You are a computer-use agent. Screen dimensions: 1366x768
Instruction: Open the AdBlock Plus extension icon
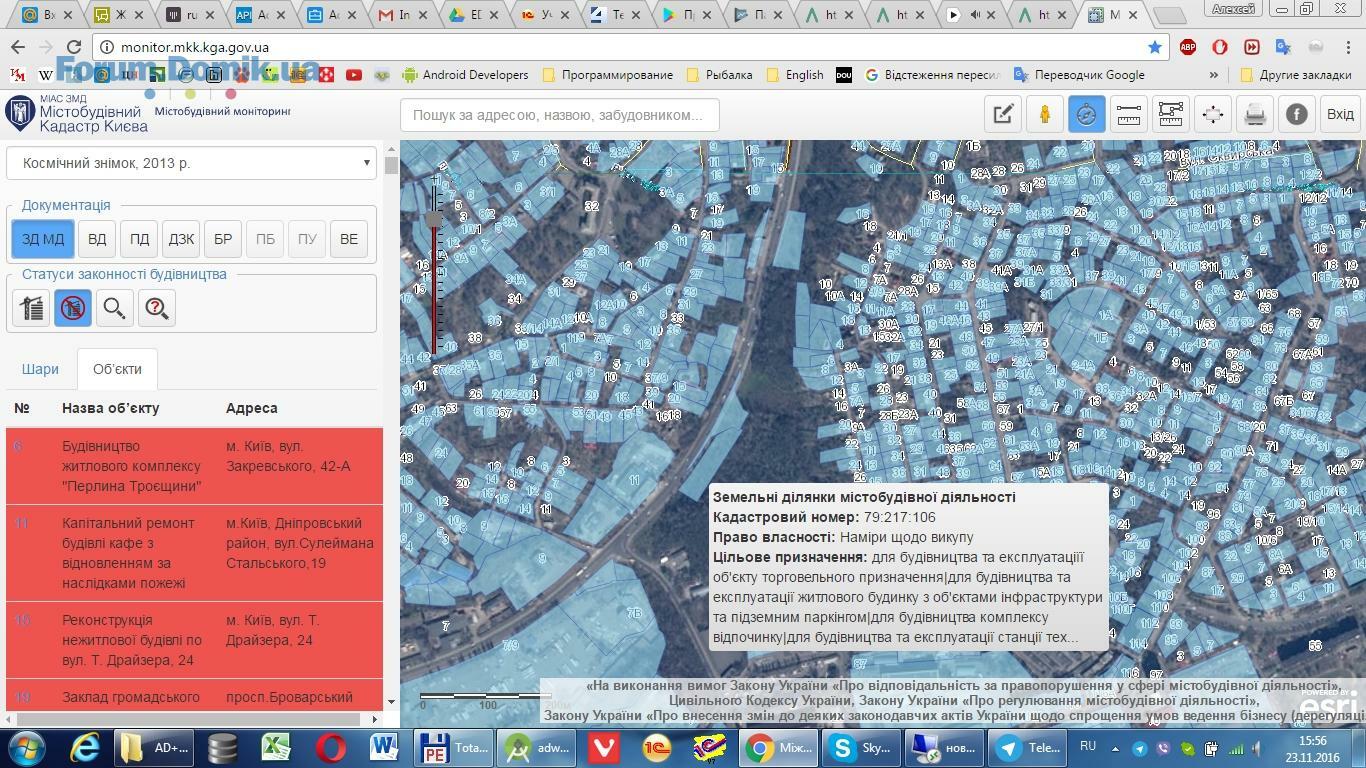(1188, 47)
